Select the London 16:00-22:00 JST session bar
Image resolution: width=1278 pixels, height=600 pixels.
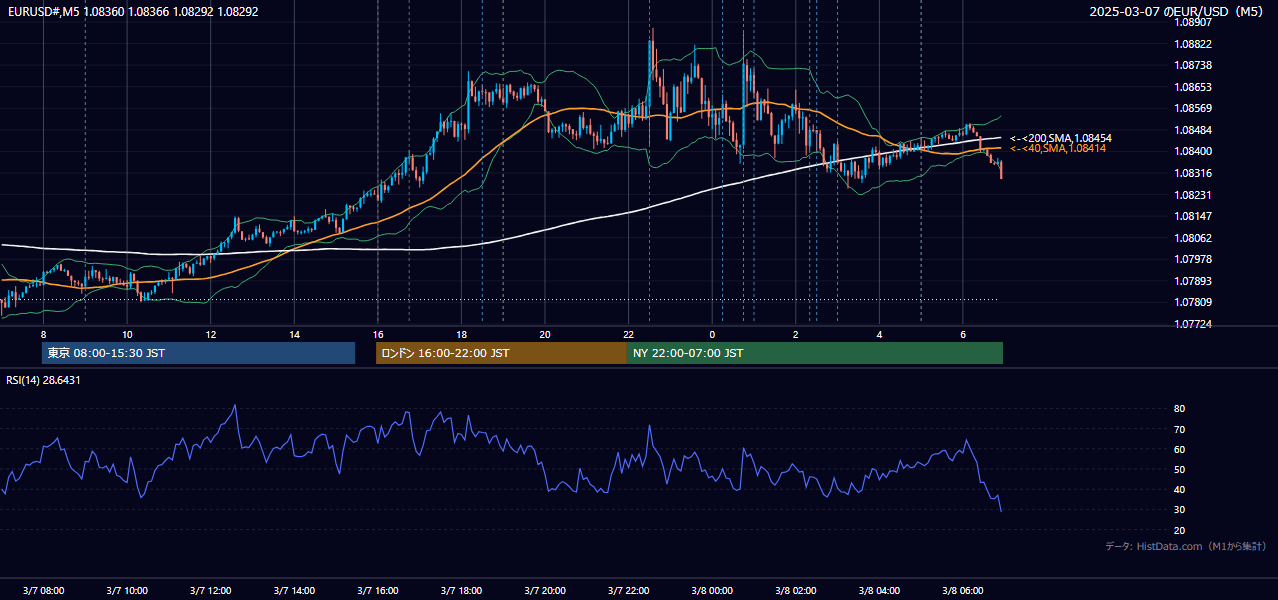tap(501, 353)
